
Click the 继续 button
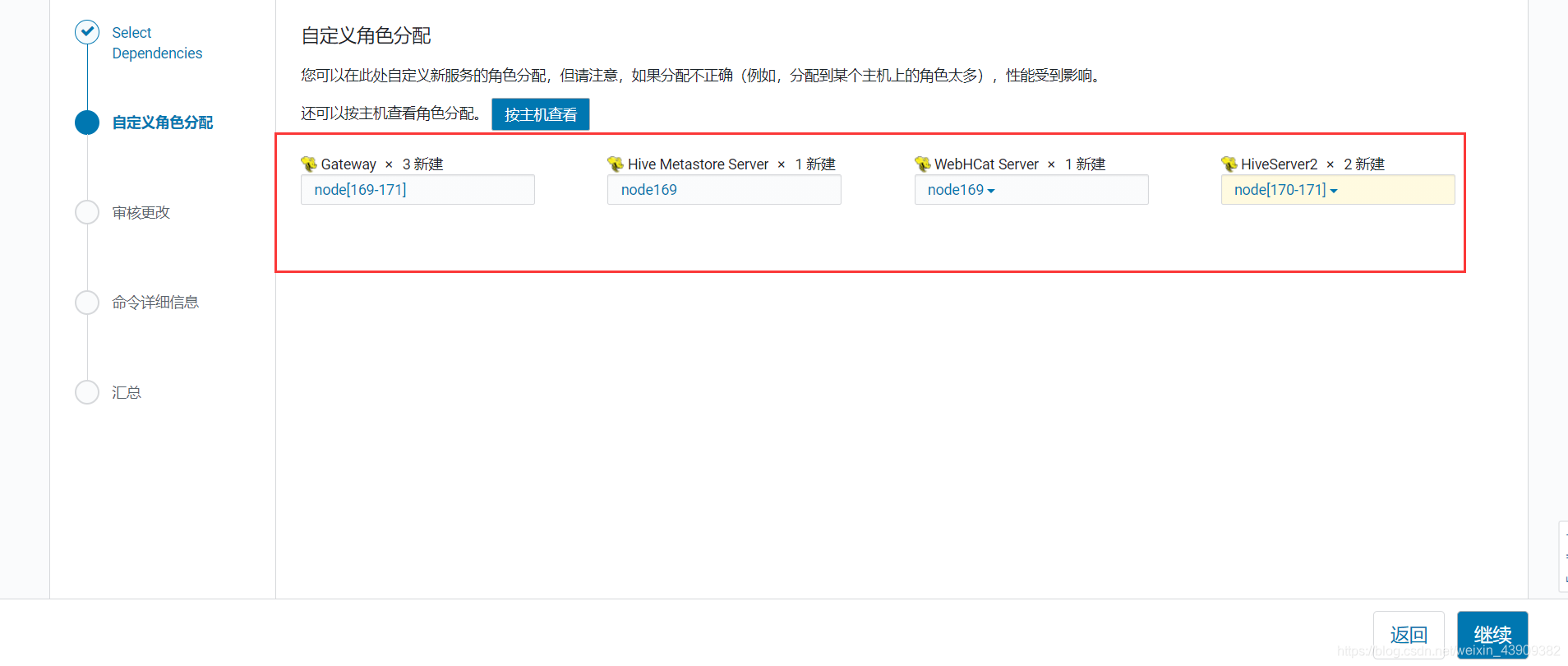pyautogui.click(x=1492, y=635)
